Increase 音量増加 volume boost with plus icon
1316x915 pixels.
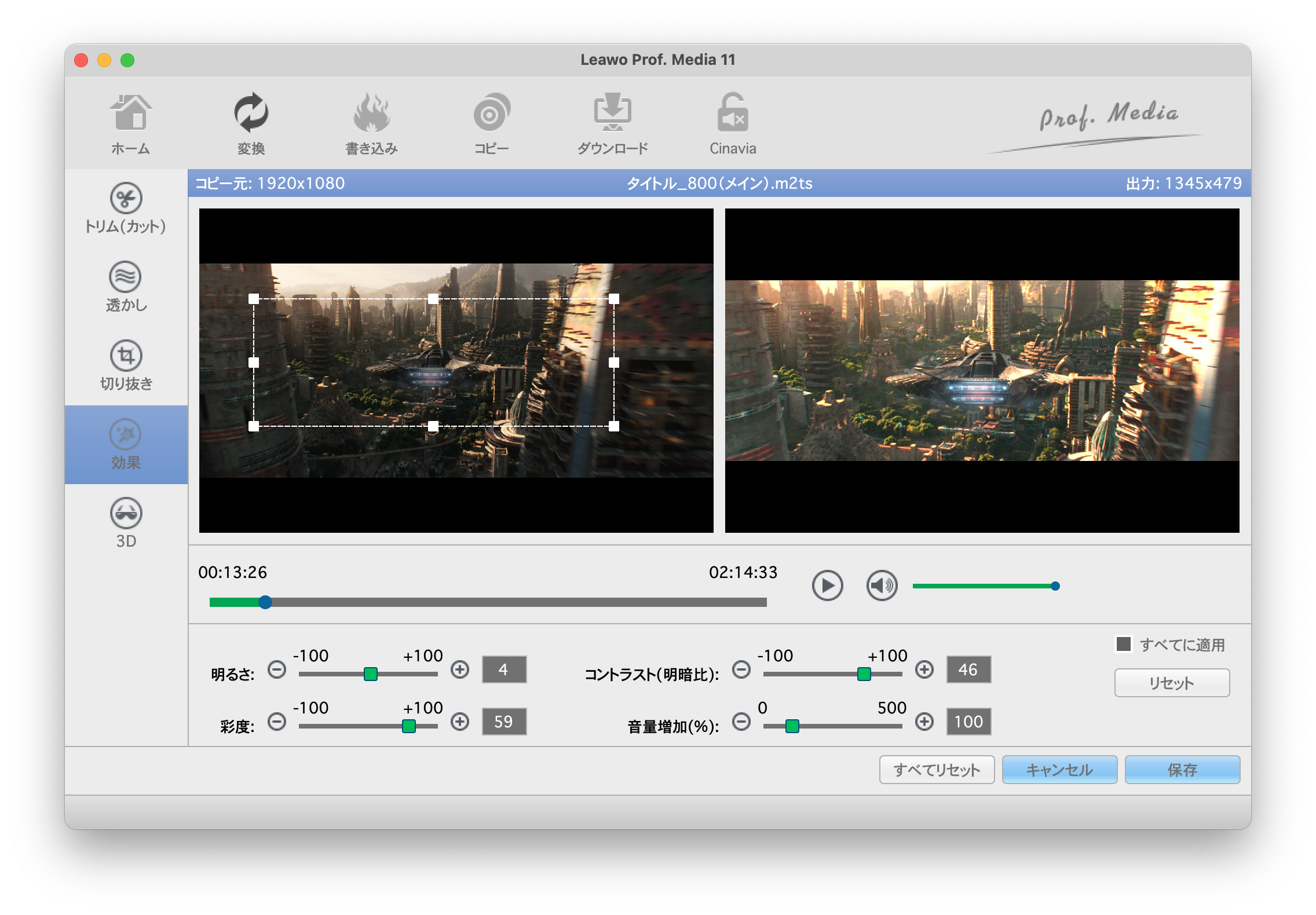[x=924, y=722]
